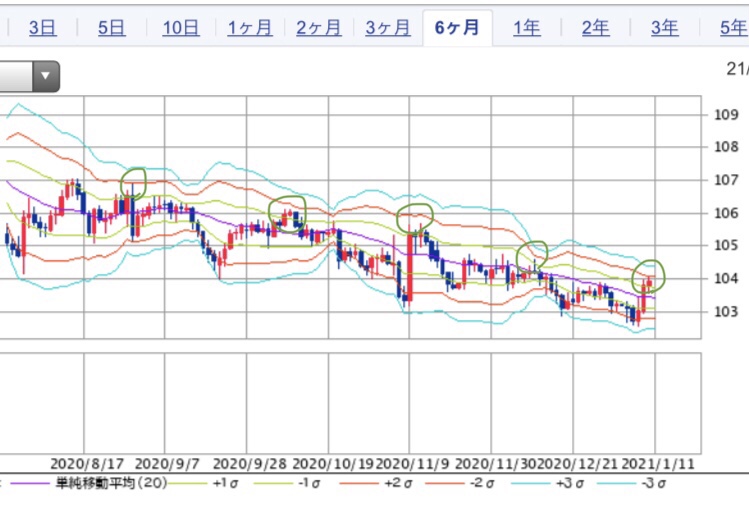Click the 109 price axis label
The height and width of the screenshot is (514, 749).
pyautogui.click(x=726, y=115)
